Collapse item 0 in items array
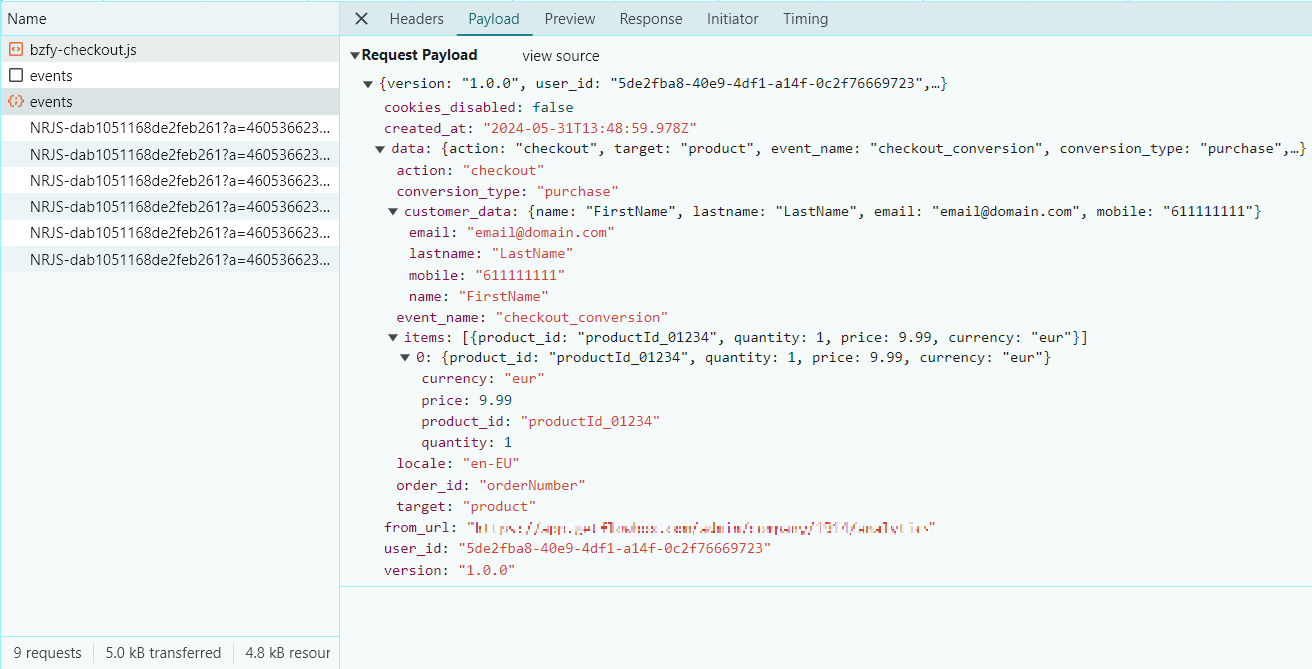This screenshot has width=1312, height=669. pyautogui.click(x=405, y=358)
